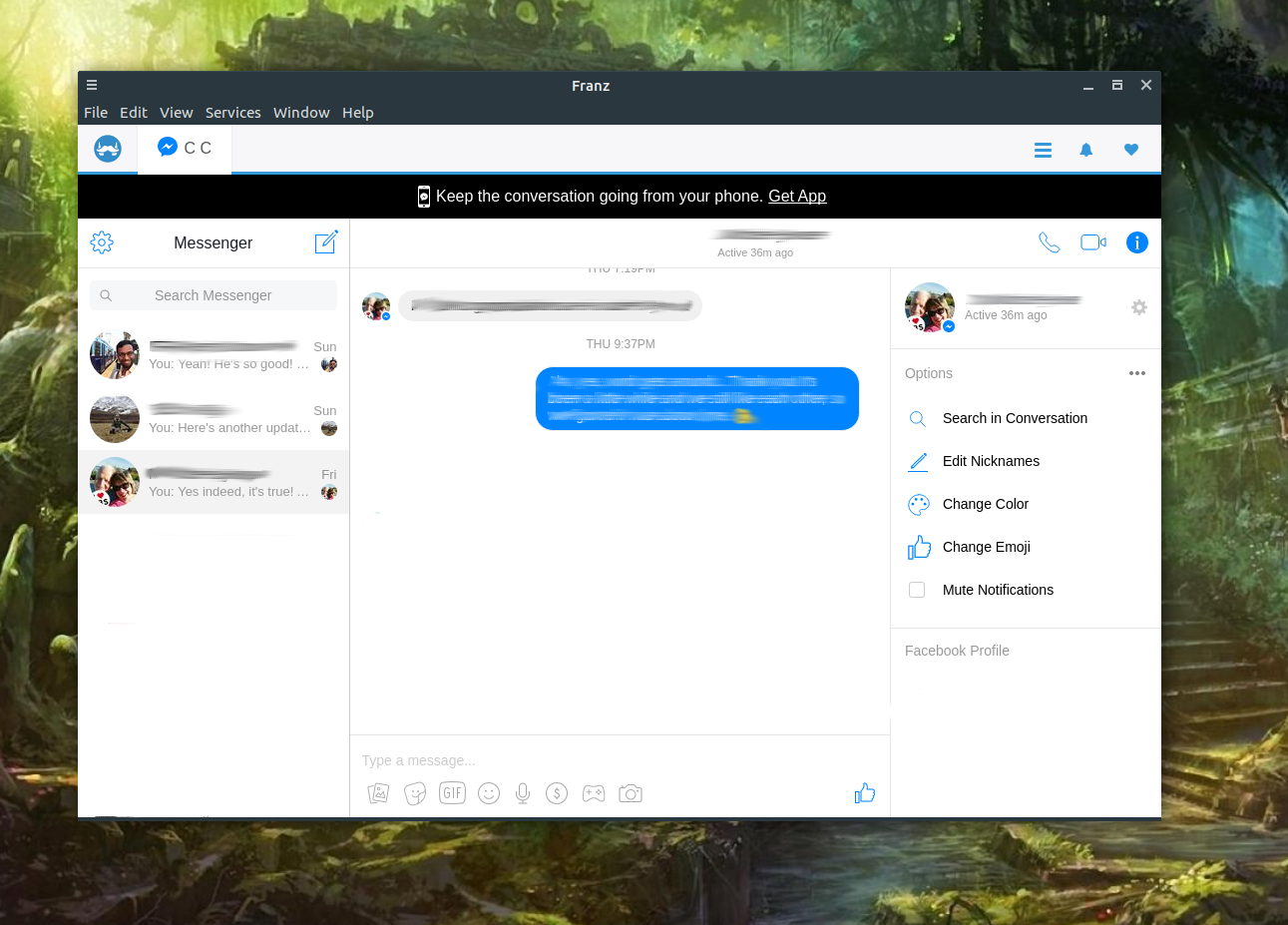This screenshot has height=925, width=1288.
Task: Record a voice clip with the microphone icon
Action: 523,793
